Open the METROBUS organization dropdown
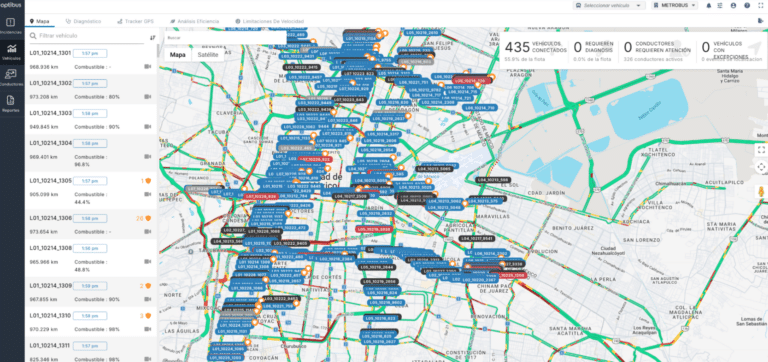 click(x=675, y=5)
